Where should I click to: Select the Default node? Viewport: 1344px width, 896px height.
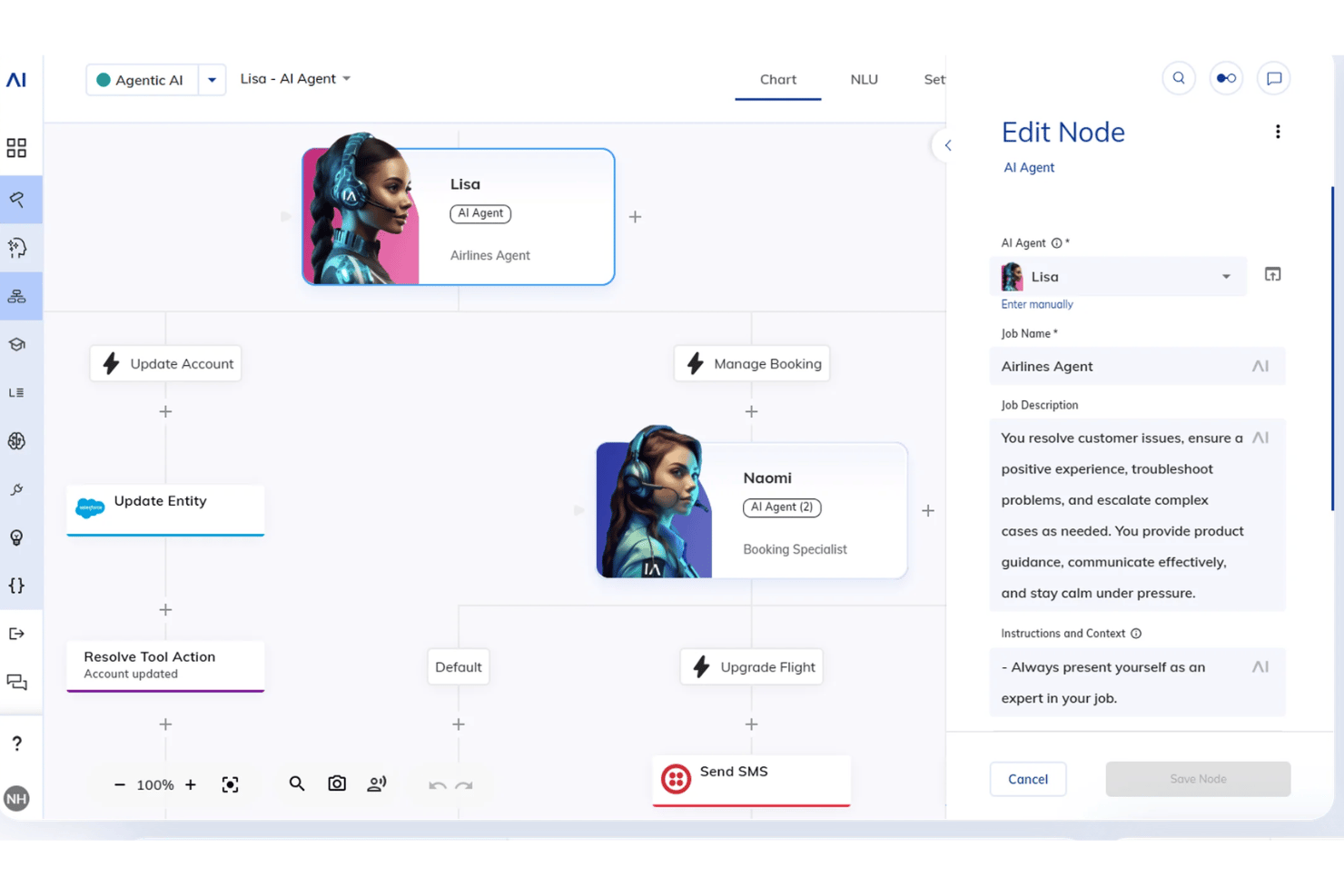tap(459, 666)
